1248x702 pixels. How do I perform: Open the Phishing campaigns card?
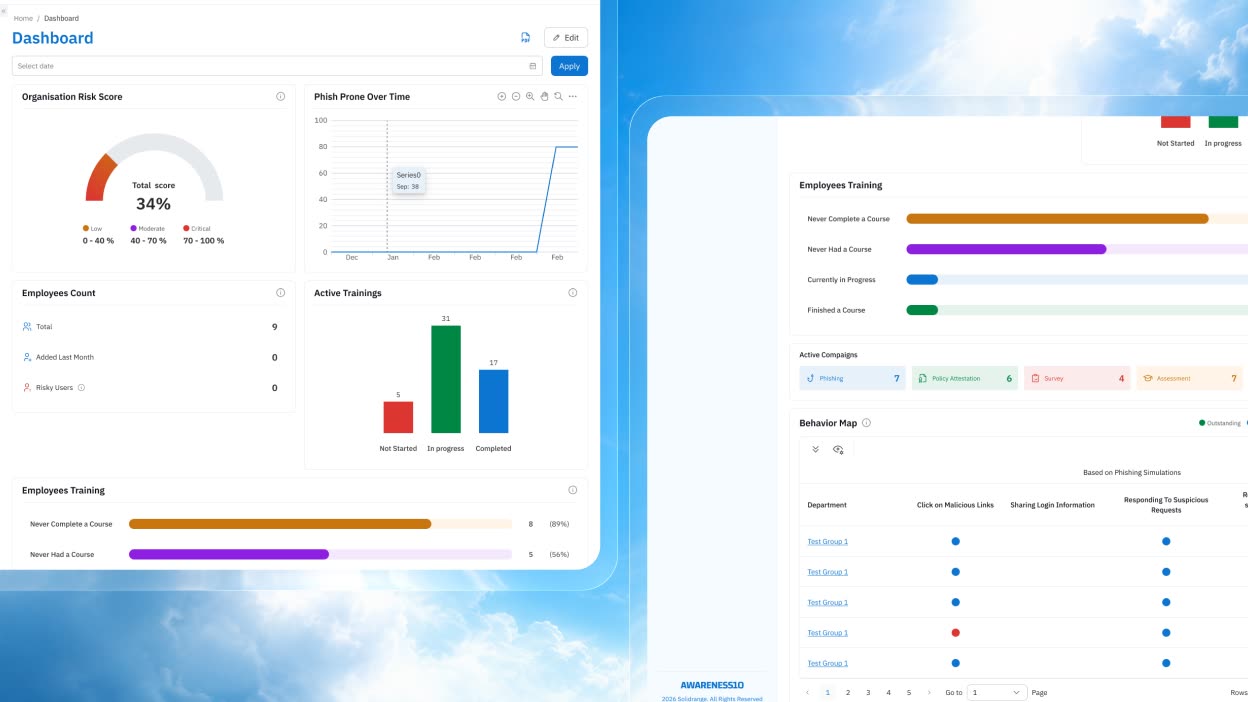[852, 378]
